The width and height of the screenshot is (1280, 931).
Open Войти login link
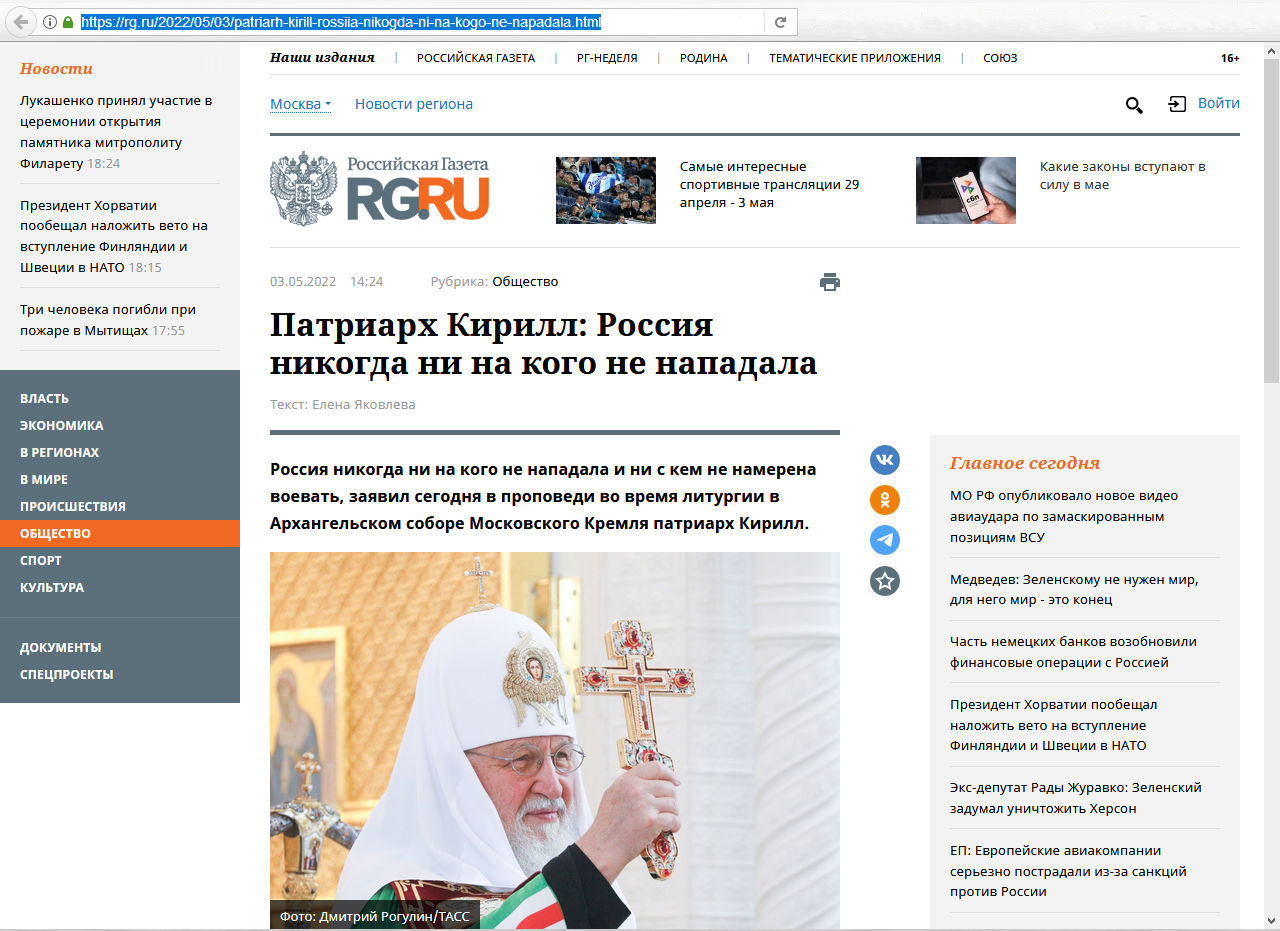coord(1218,103)
